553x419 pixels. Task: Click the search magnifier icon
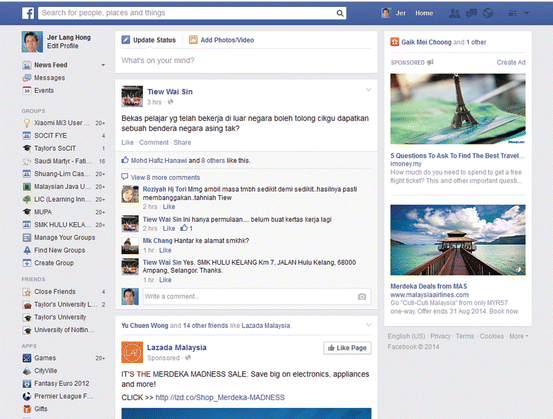click(340, 13)
